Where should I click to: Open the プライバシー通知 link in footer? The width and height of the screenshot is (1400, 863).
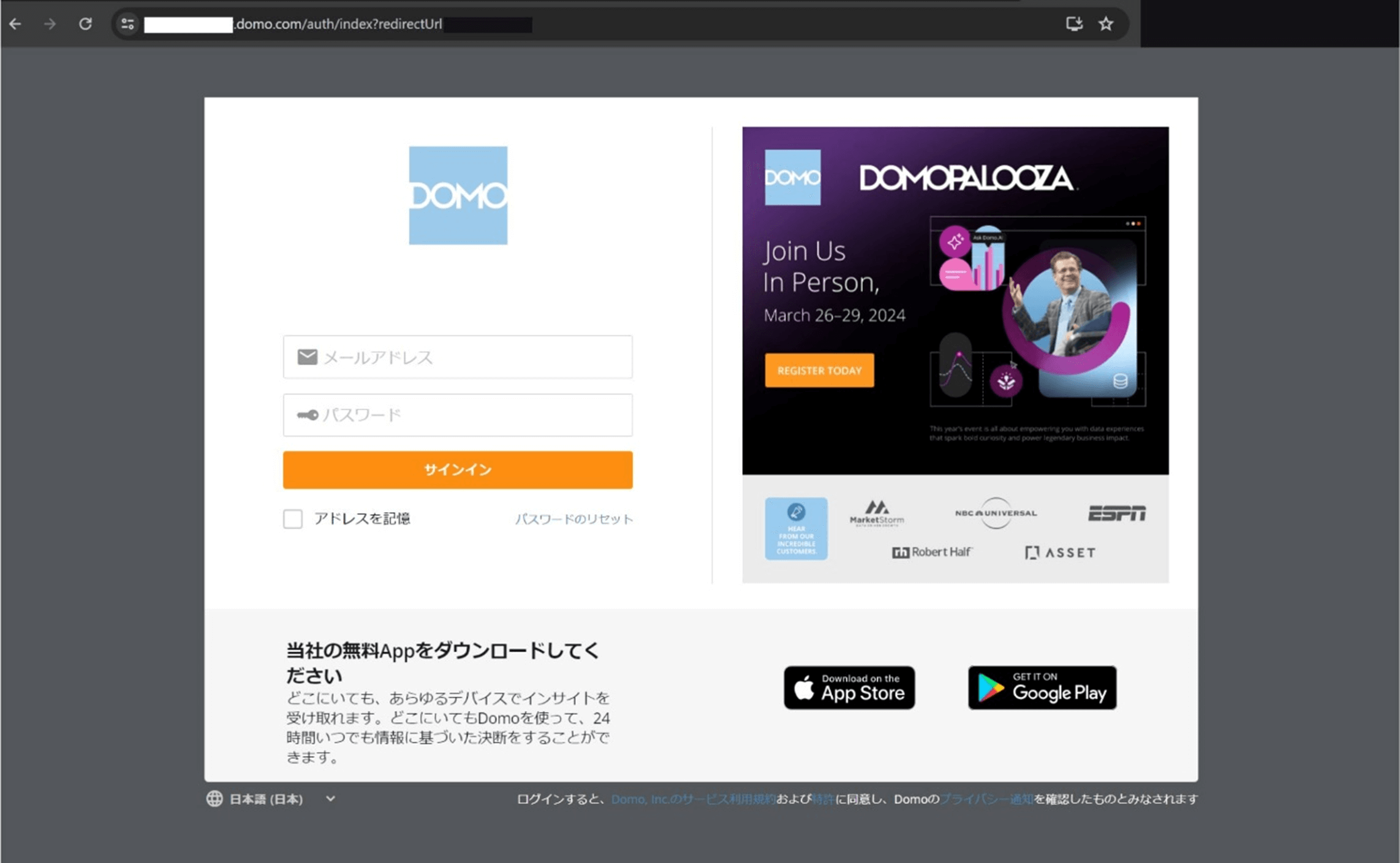[986, 799]
